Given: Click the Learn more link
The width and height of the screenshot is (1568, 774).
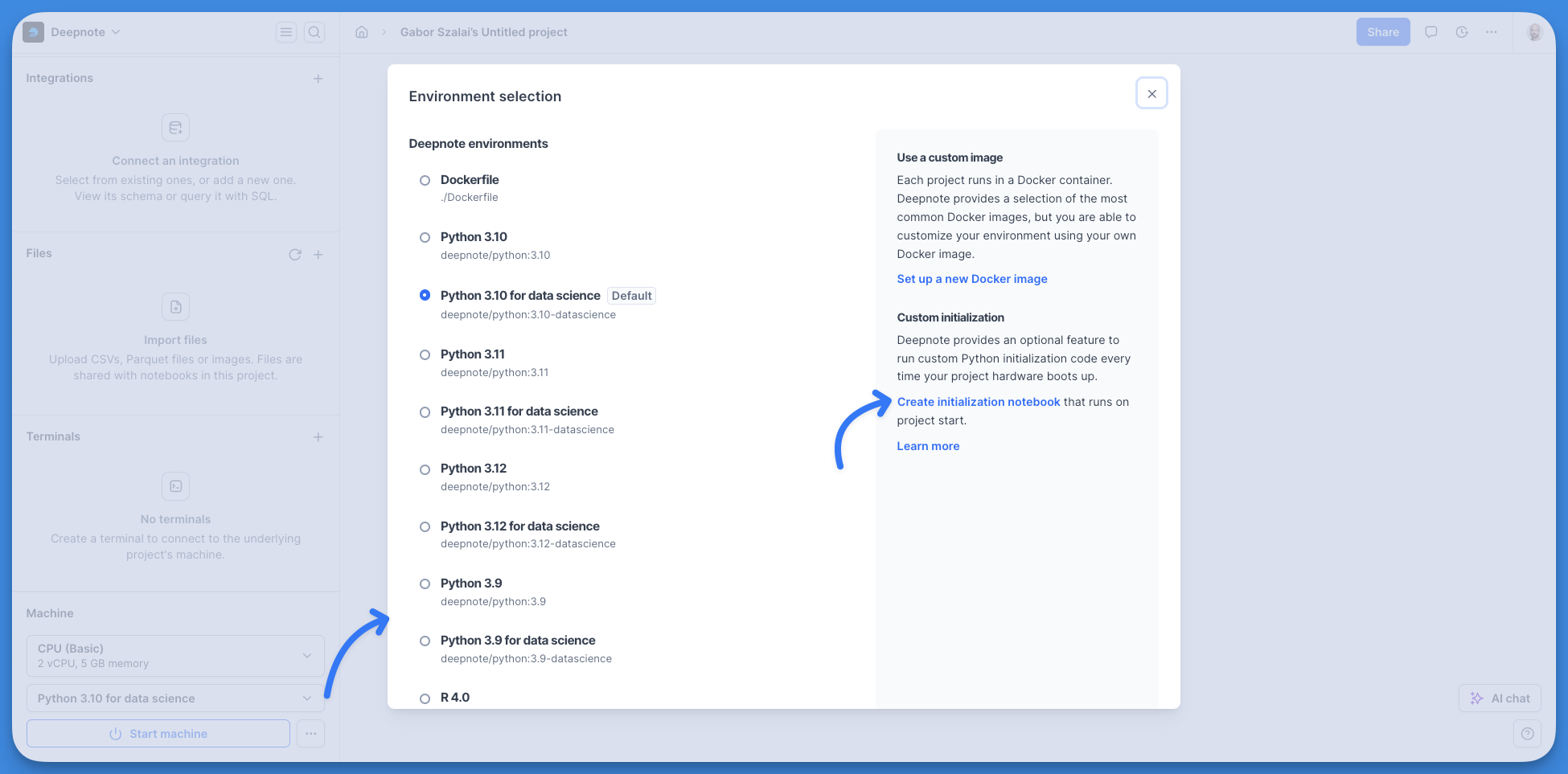Looking at the screenshot, I should (x=928, y=446).
